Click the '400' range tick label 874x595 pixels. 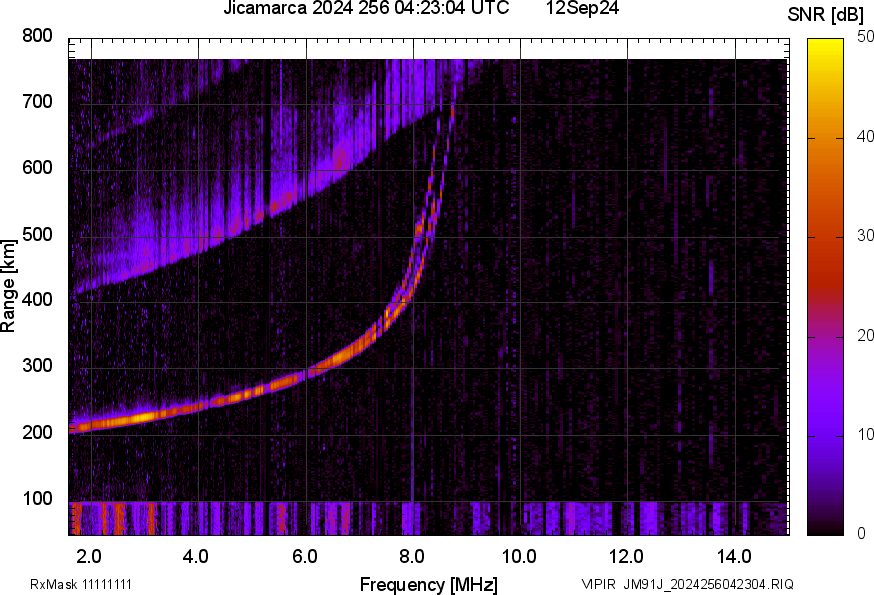[37, 299]
